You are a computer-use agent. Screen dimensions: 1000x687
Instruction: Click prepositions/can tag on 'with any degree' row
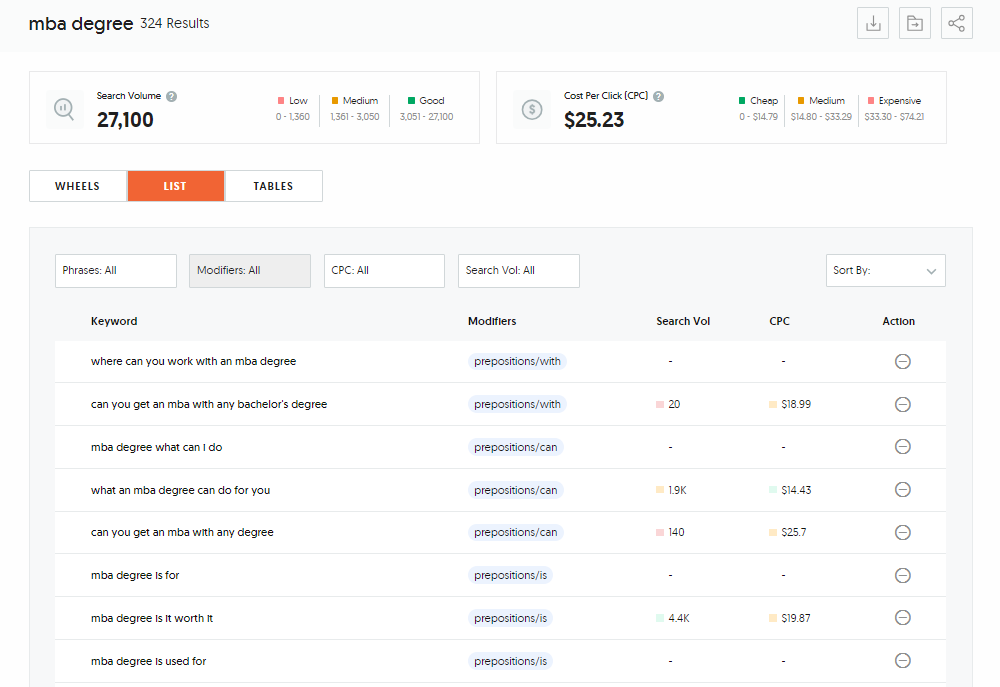tap(515, 532)
